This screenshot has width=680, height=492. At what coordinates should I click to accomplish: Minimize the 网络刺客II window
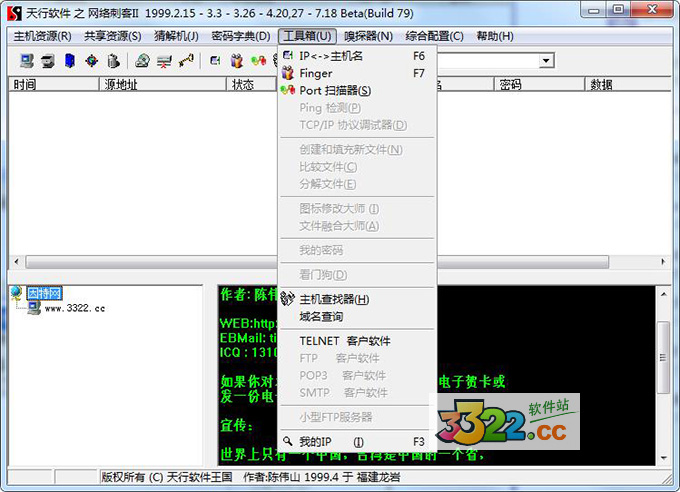point(594,10)
